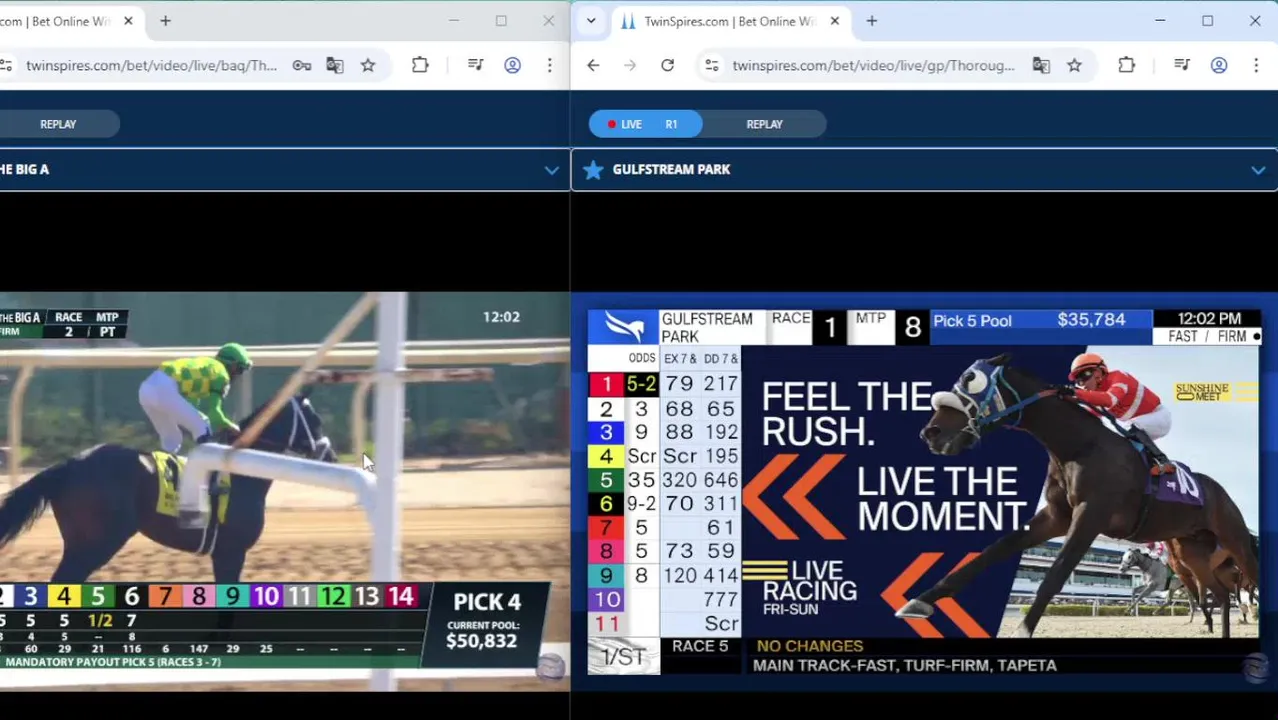Screen dimensions: 1278x720
Task: Bookmark the page with left window's star icon
Action: tap(368, 66)
